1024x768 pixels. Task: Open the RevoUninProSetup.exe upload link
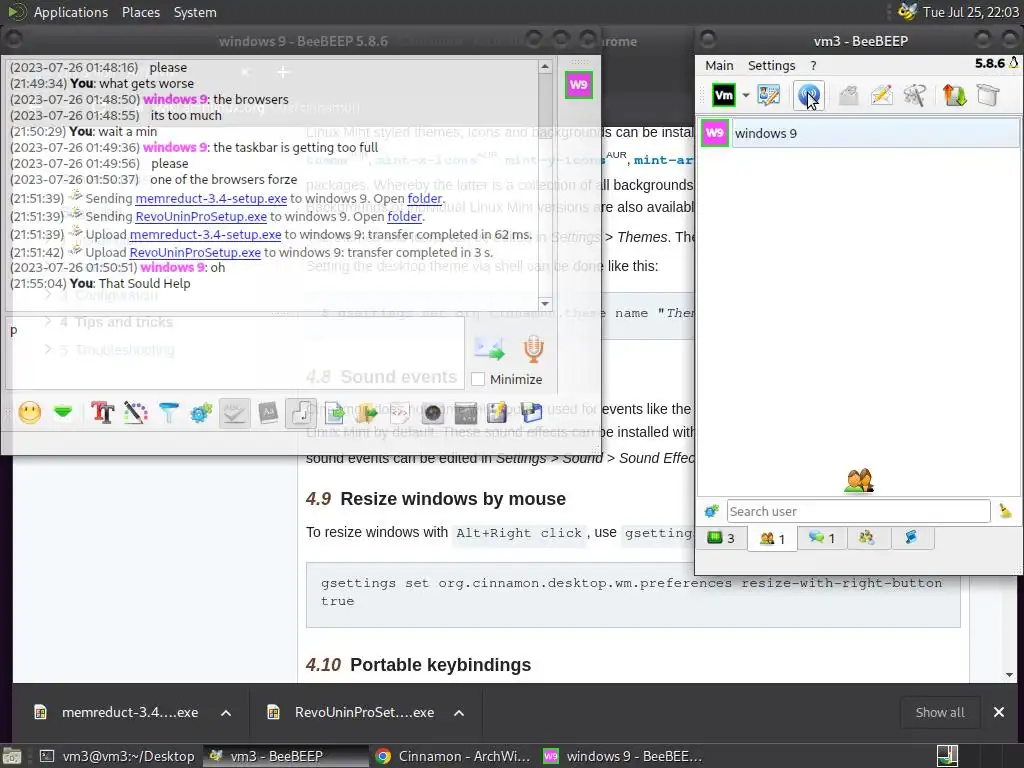pyautogui.click(x=195, y=253)
